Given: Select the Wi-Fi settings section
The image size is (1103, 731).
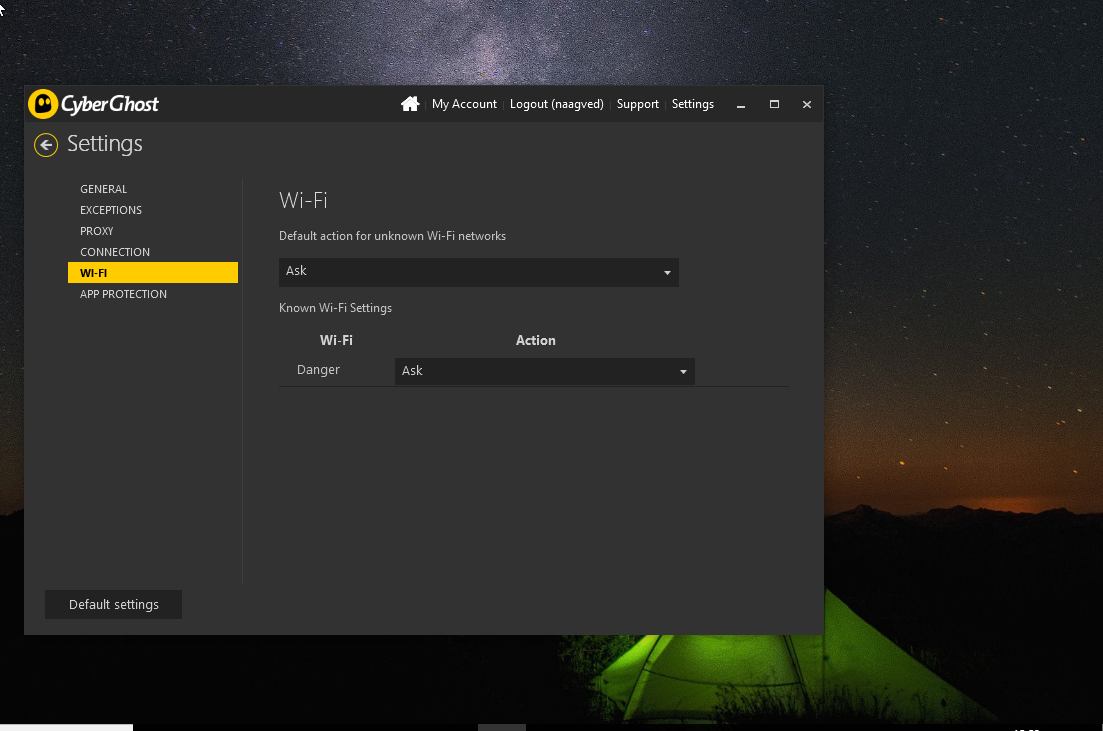Looking at the screenshot, I should point(153,273).
